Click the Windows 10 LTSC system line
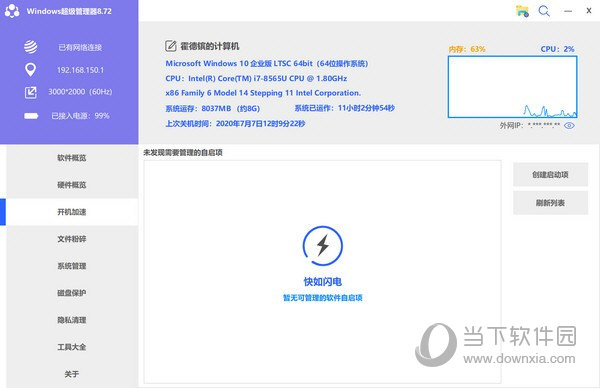The height and width of the screenshot is (388, 600). coord(267,64)
